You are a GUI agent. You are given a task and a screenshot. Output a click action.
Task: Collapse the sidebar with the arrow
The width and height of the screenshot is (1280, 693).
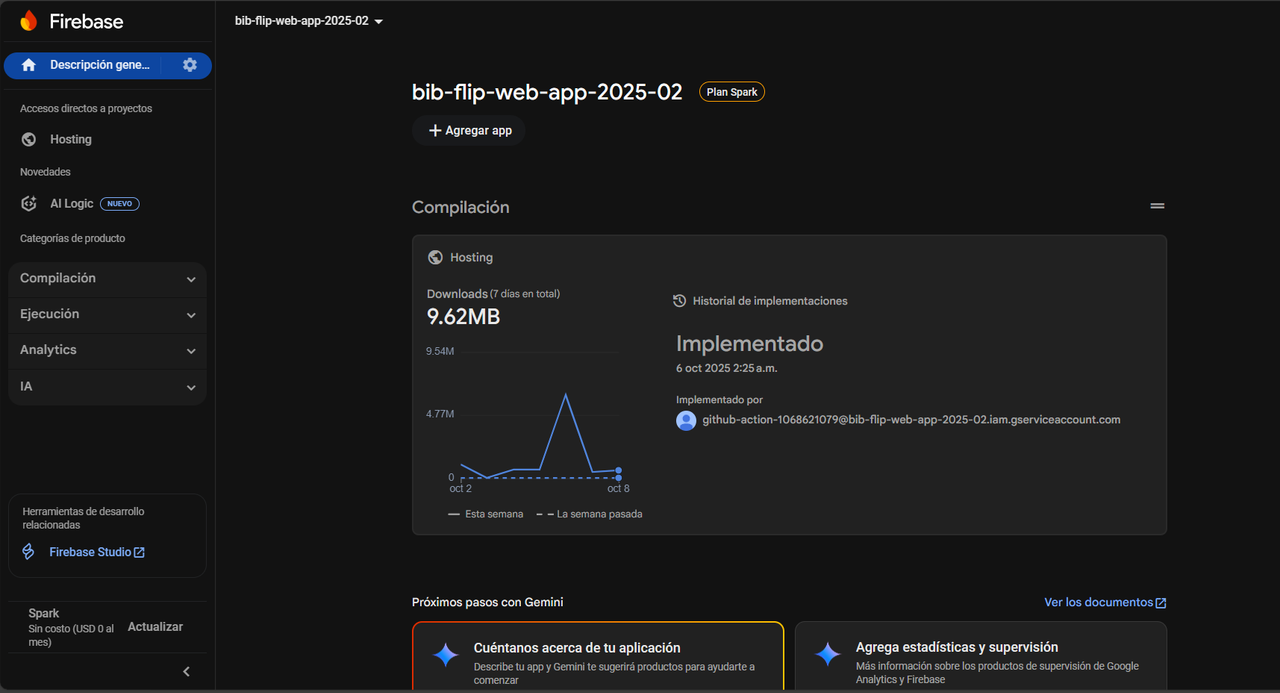click(186, 671)
